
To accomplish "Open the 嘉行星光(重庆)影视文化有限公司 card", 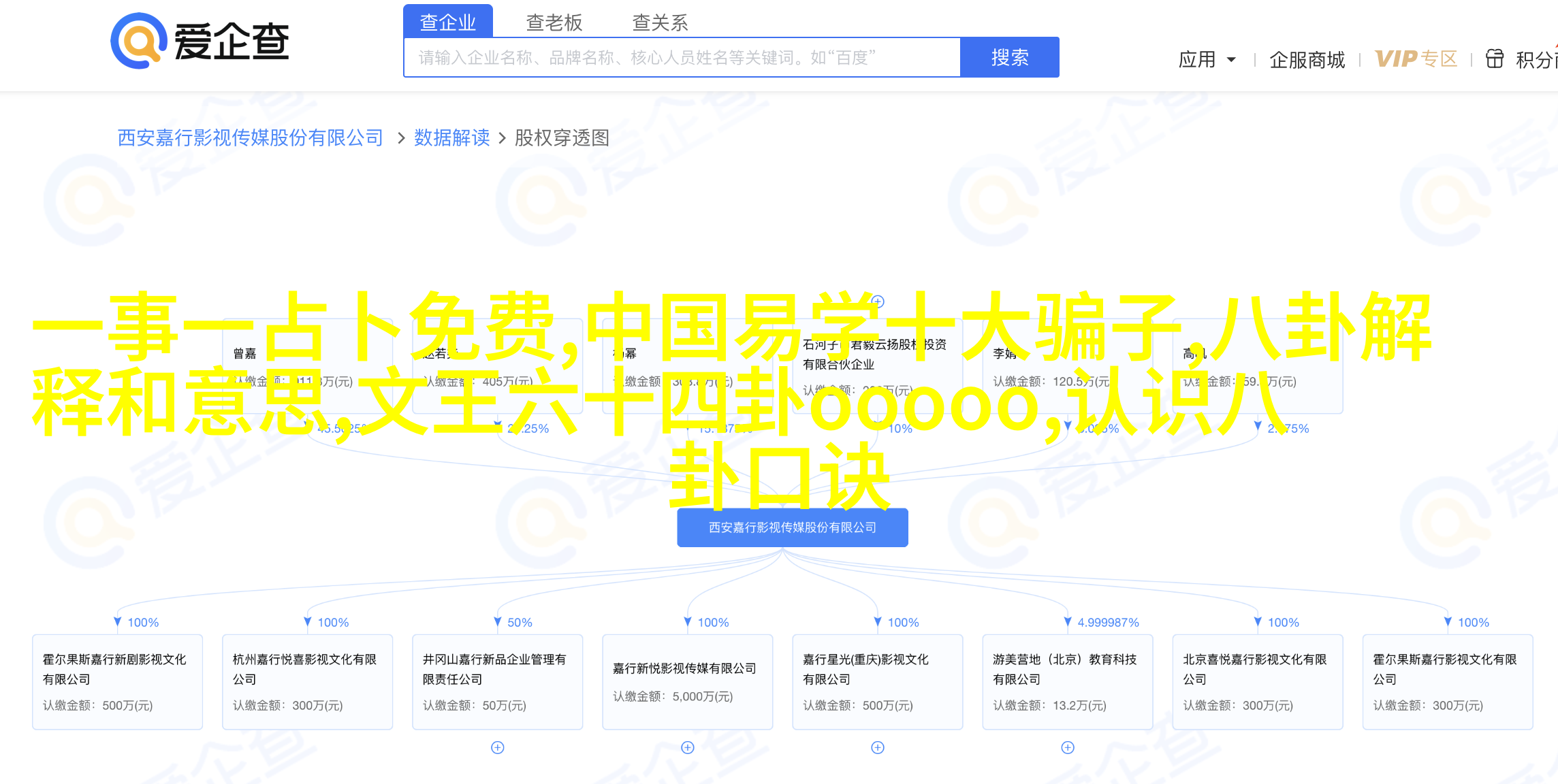I will 877,682.
